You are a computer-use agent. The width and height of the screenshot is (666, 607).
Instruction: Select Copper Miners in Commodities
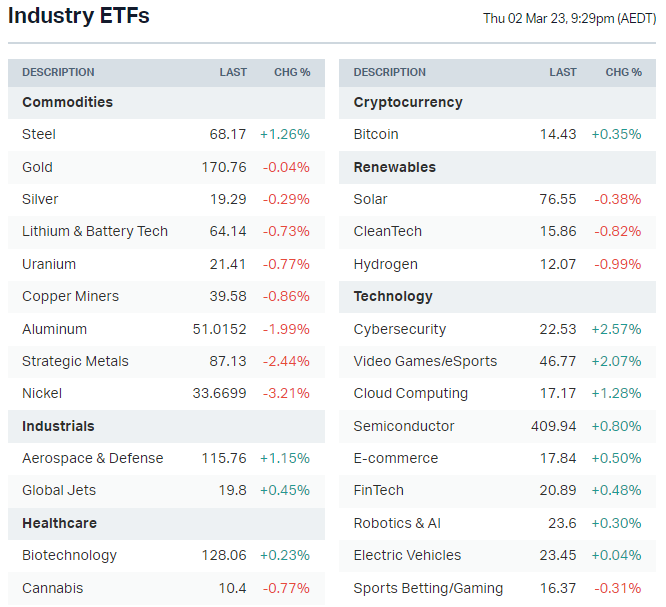70,296
